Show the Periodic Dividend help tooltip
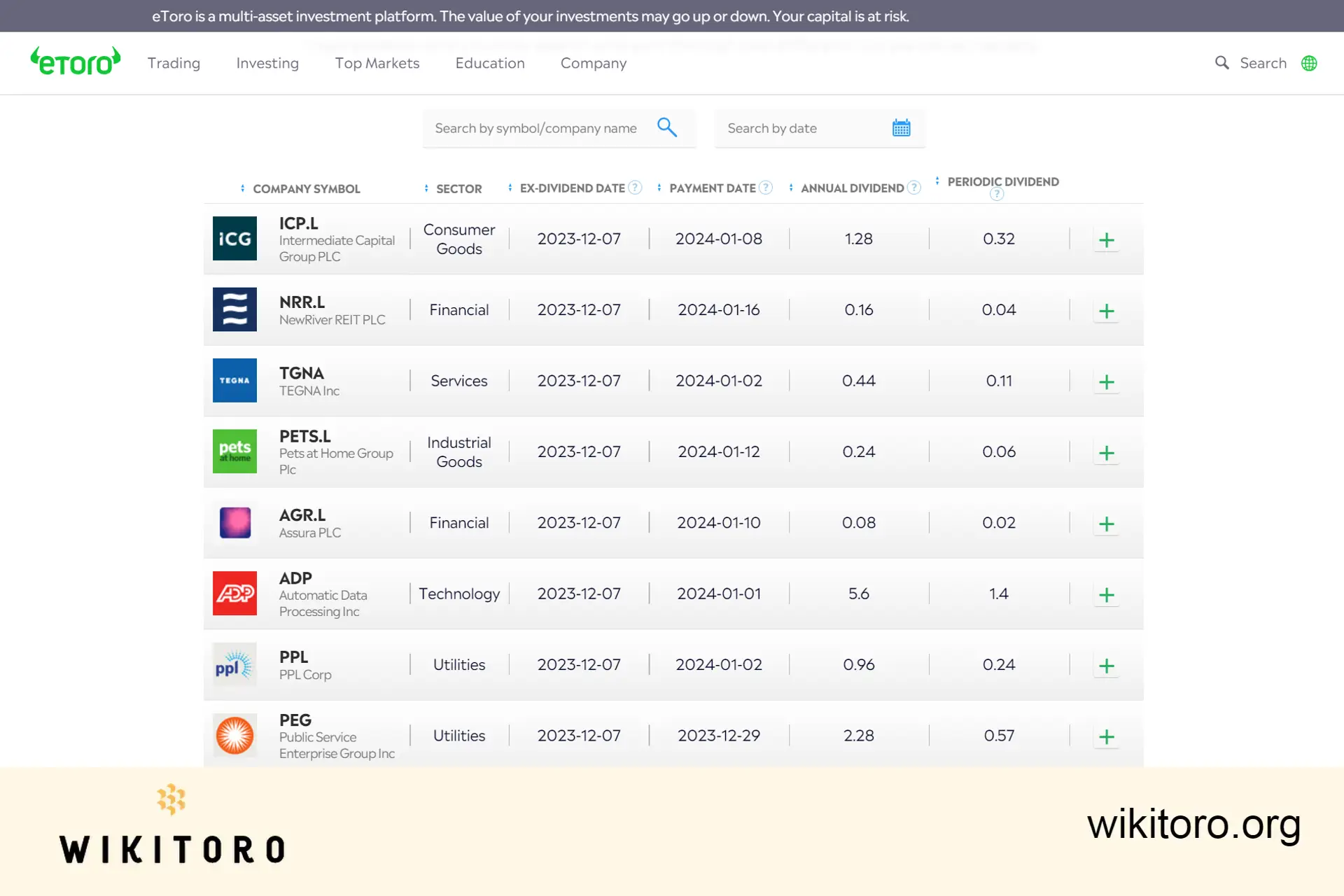 996,194
